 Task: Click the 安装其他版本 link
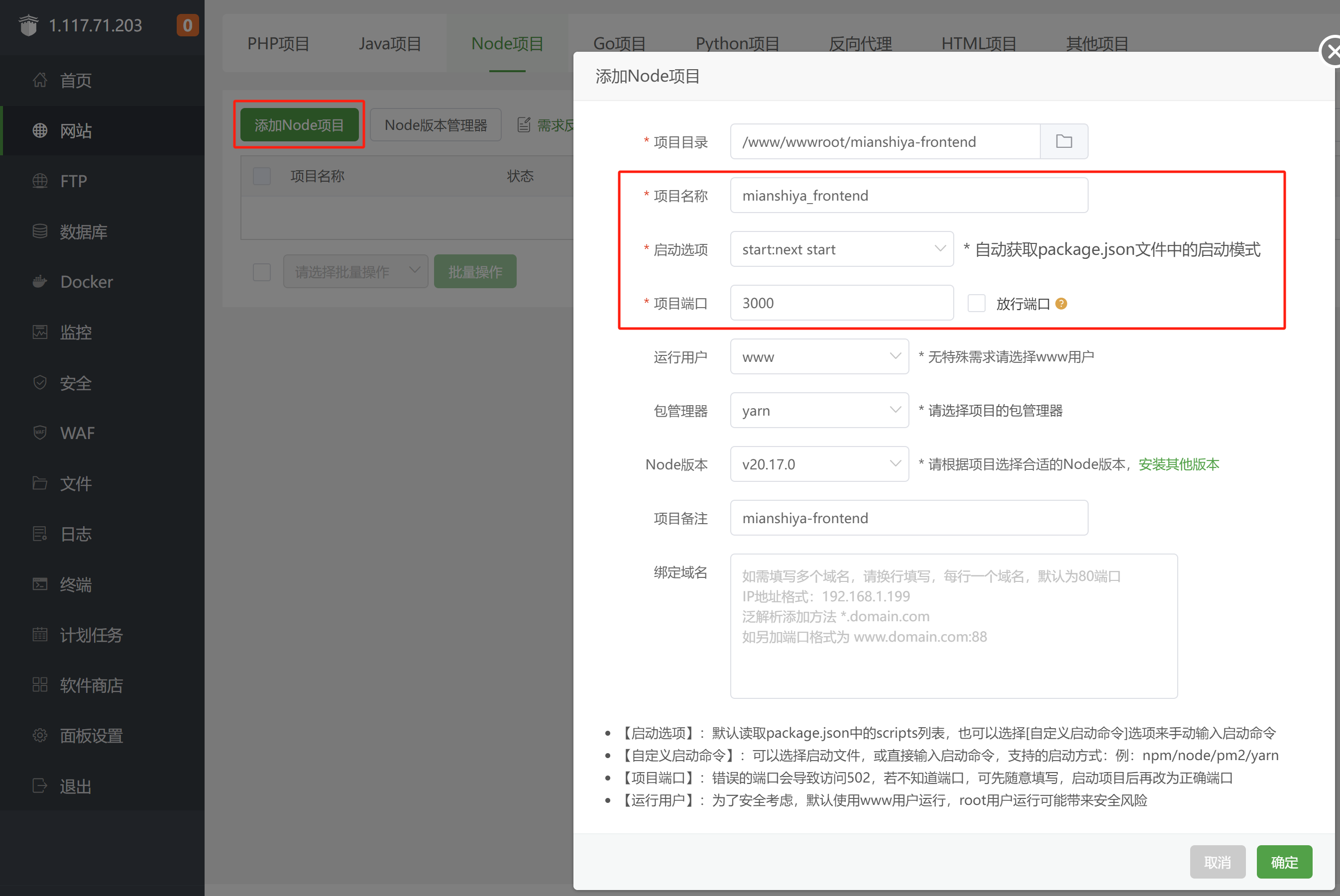tap(1178, 464)
